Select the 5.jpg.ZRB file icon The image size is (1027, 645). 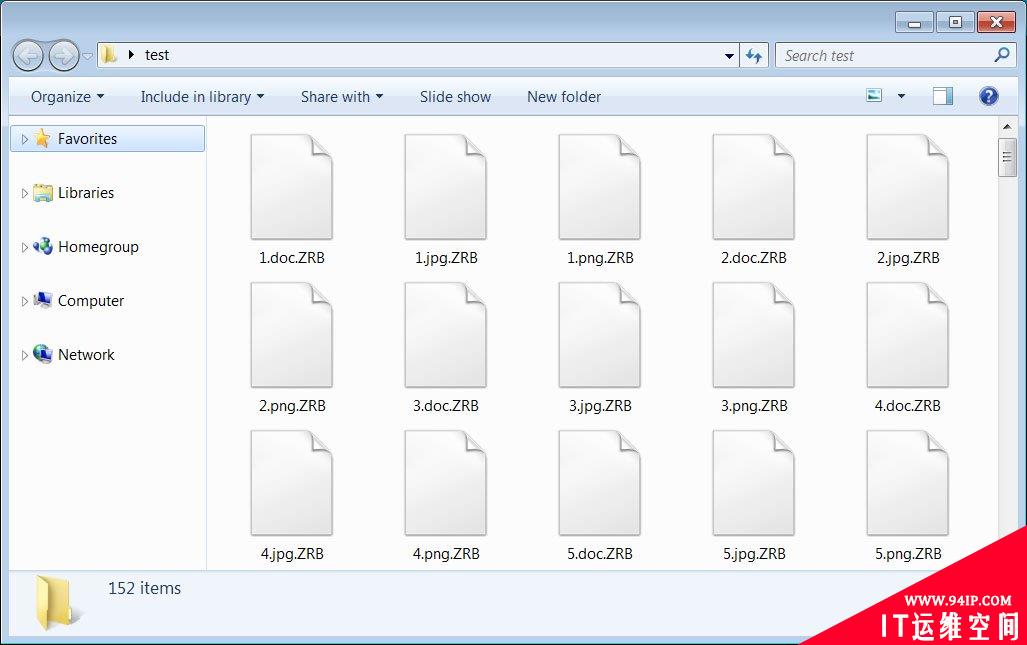coord(753,483)
